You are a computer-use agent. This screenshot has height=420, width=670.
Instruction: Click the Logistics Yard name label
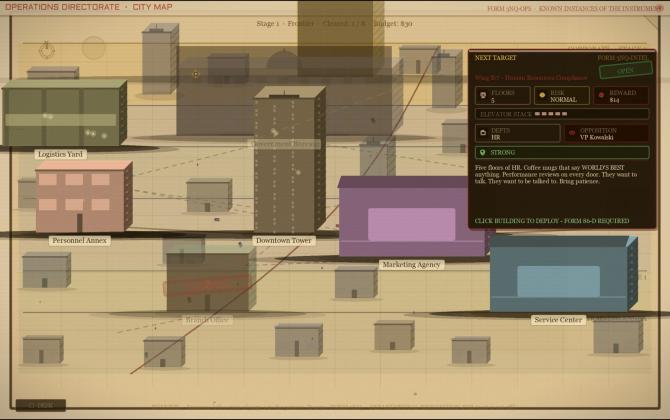pyautogui.click(x=60, y=154)
